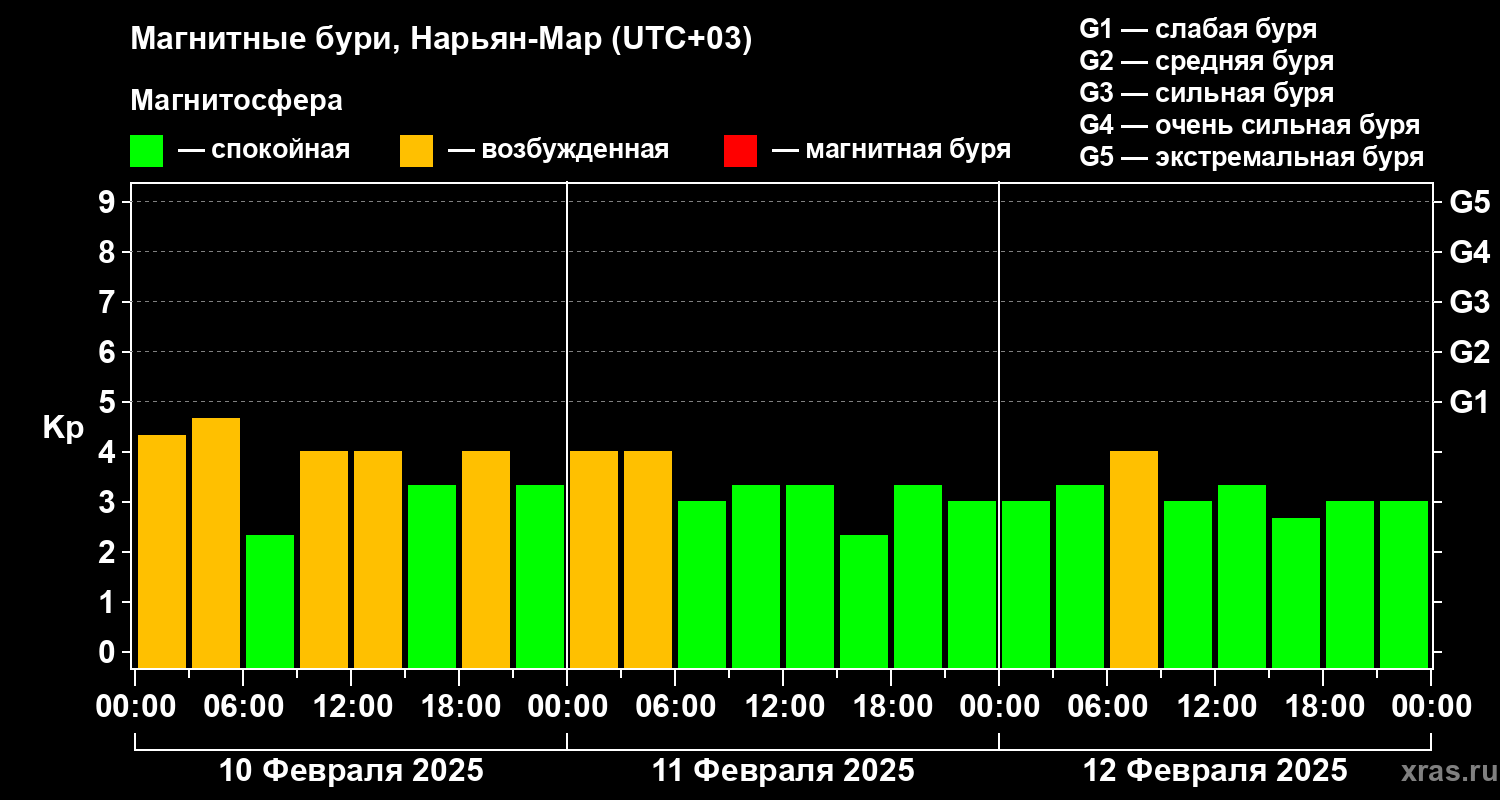Image resolution: width=1500 pixels, height=800 pixels.
Task: Click the 'Kp' axis title
Action: 63,428
